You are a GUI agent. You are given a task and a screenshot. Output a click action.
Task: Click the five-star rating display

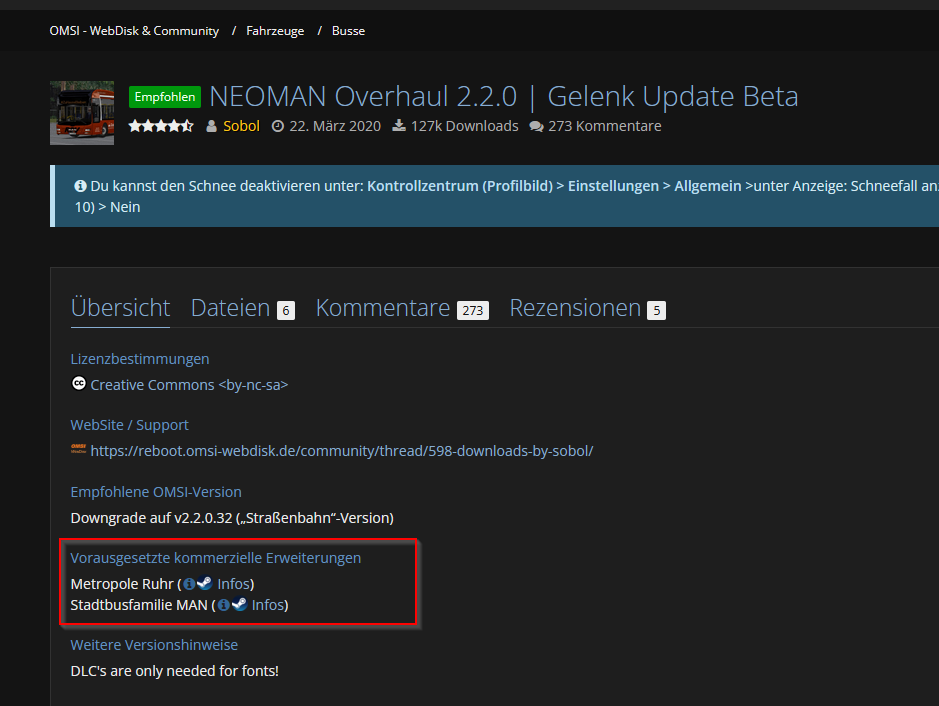[160, 126]
